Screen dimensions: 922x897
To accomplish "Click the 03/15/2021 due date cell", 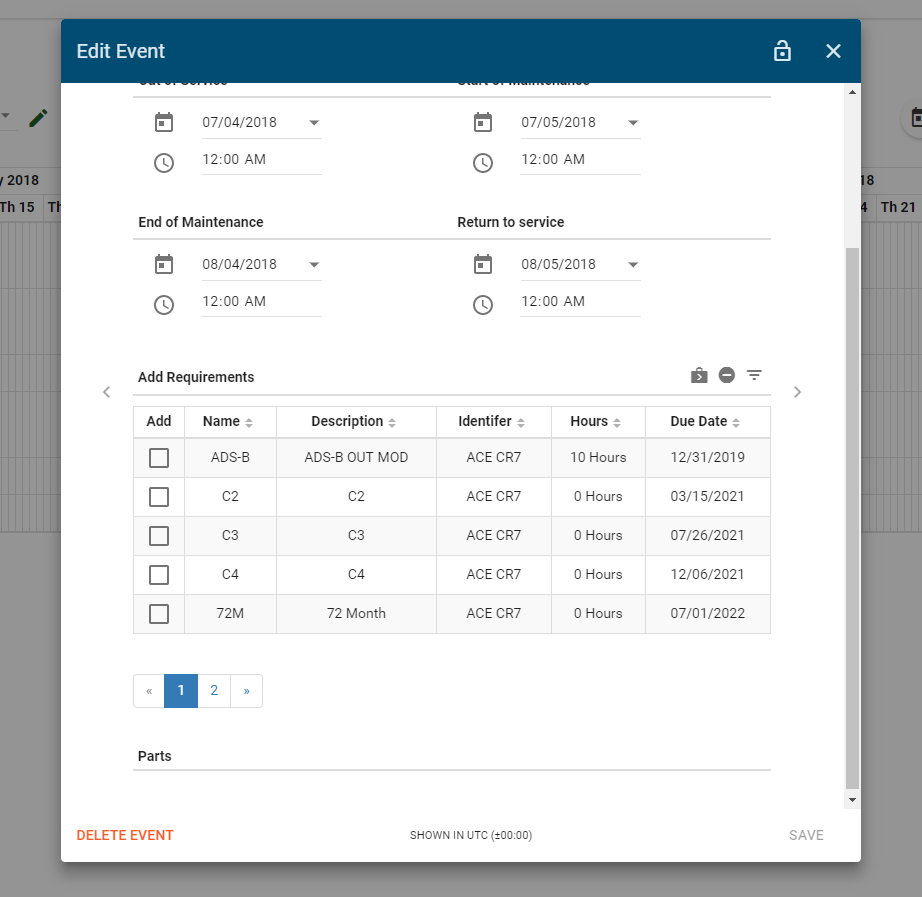I will [707, 496].
